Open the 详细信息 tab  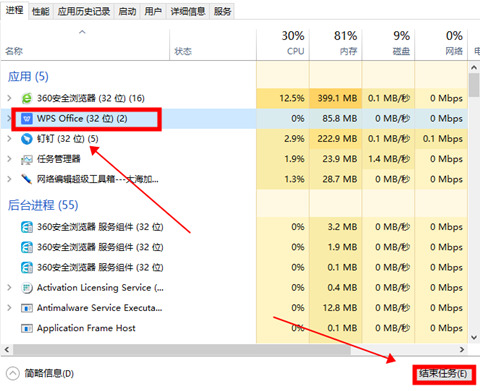coord(188,12)
